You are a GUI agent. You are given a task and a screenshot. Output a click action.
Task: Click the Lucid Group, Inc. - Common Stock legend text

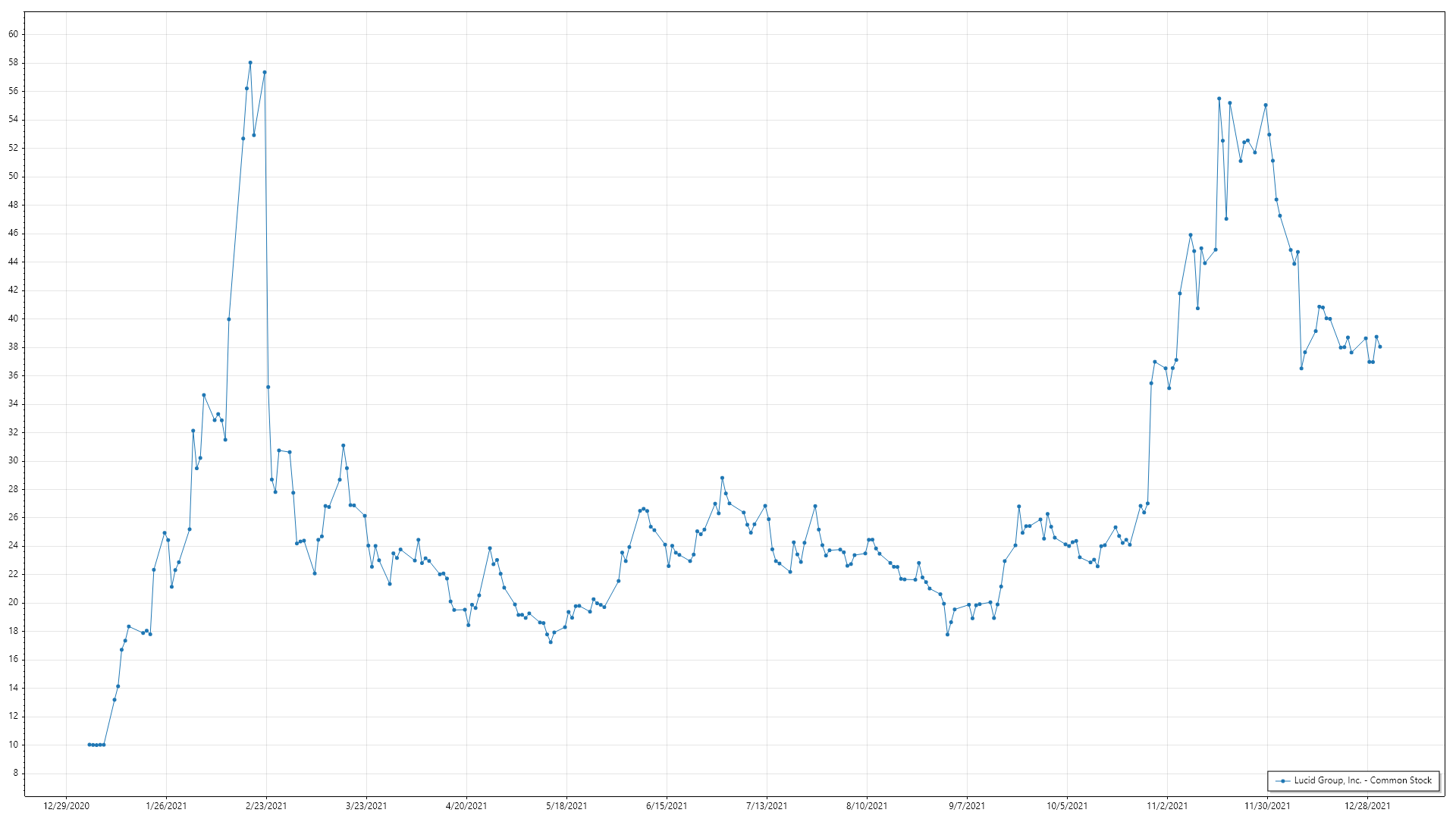(1363, 780)
